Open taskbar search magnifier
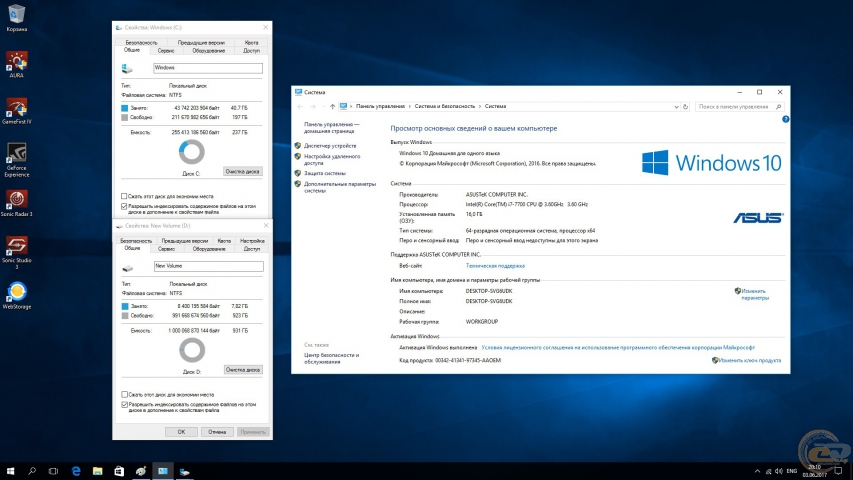The width and height of the screenshot is (853, 480). [32, 471]
